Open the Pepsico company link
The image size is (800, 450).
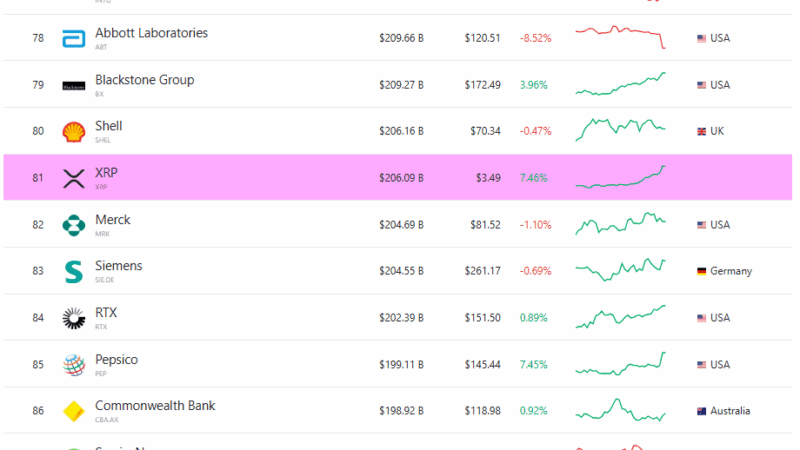coord(116,360)
